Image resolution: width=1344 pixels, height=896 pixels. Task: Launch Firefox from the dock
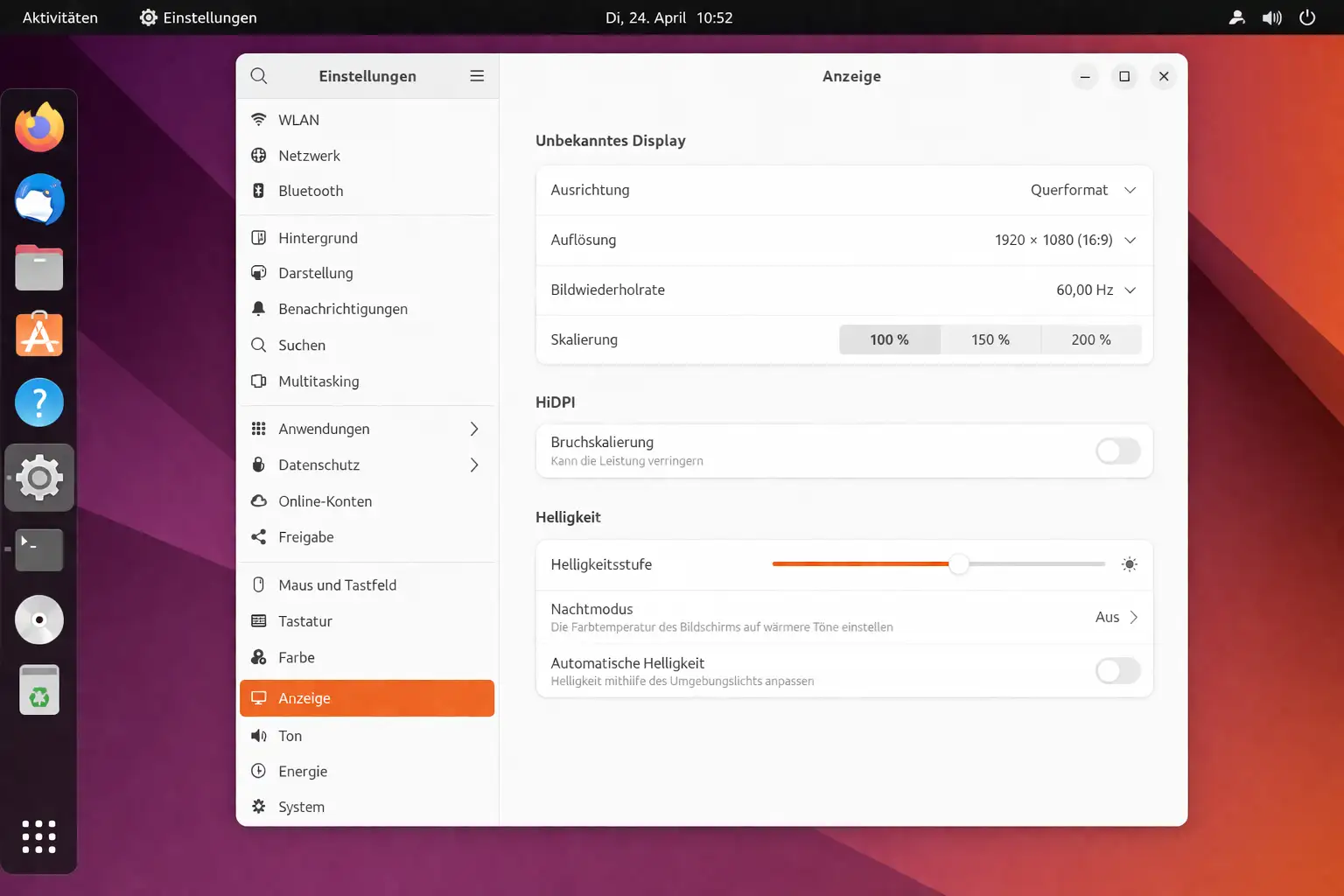click(x=38, y=127)
